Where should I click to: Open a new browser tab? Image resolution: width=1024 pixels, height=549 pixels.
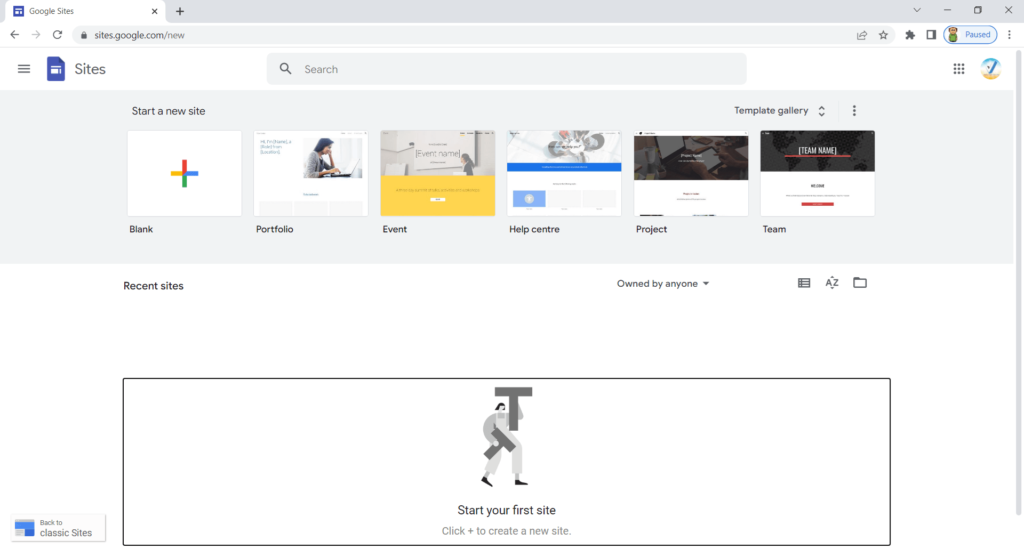click(x=180, y=11)
